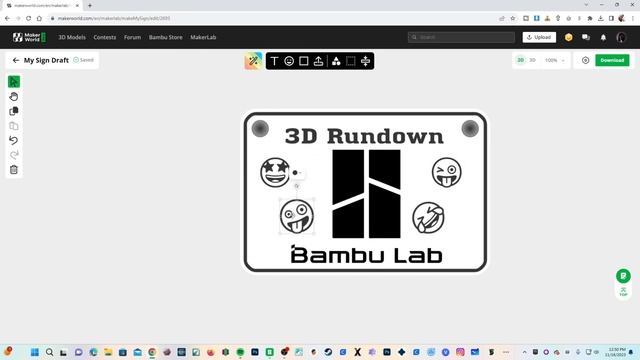The width and height of the screenshot is (640, 360).
Task: Switch to 2D view mode
Action: click(520, 60)
